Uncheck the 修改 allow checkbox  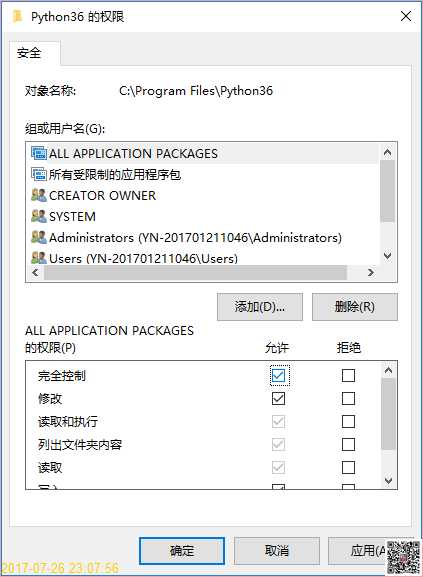pos(278,399)
